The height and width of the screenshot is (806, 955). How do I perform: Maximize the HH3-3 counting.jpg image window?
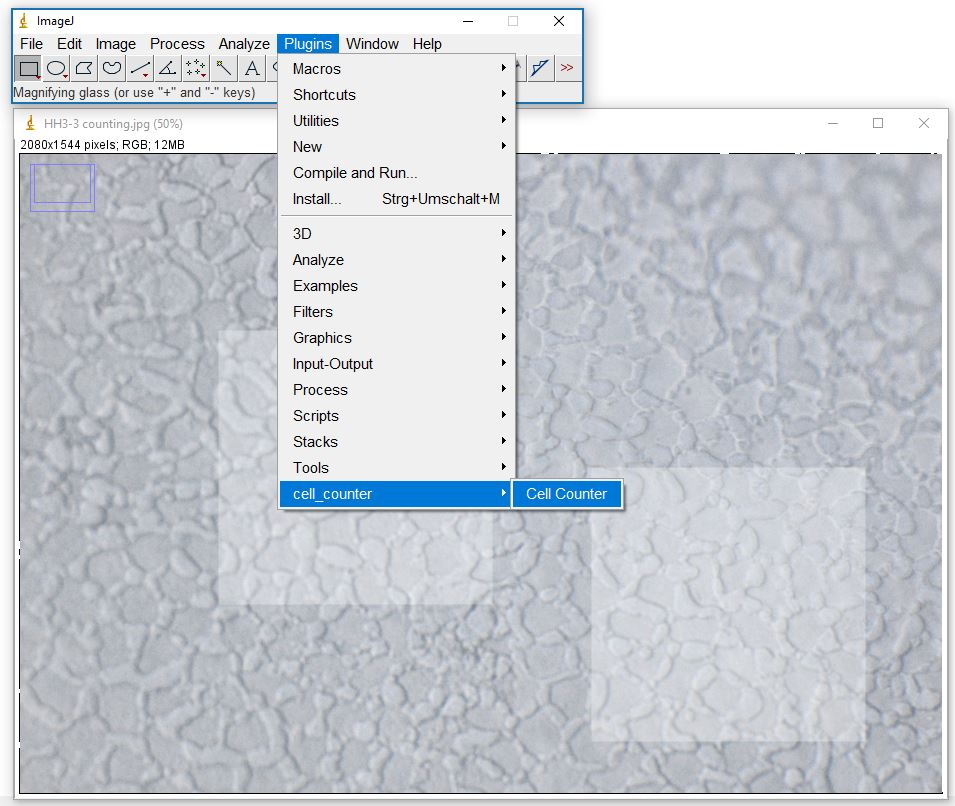pos(878,123)
